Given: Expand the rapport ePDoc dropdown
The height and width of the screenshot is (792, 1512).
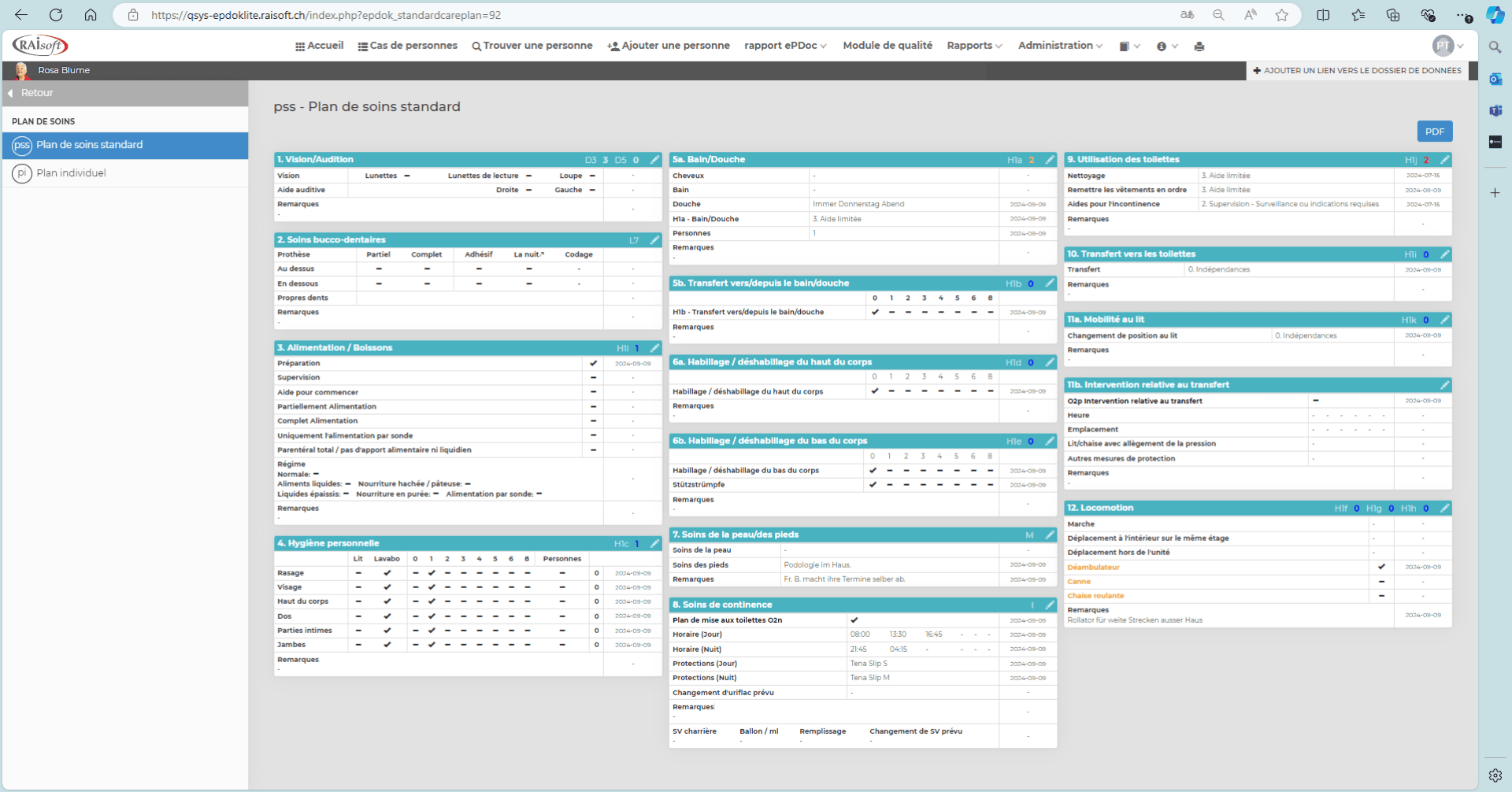Looking at the screenshot, I should click(784, 46).
